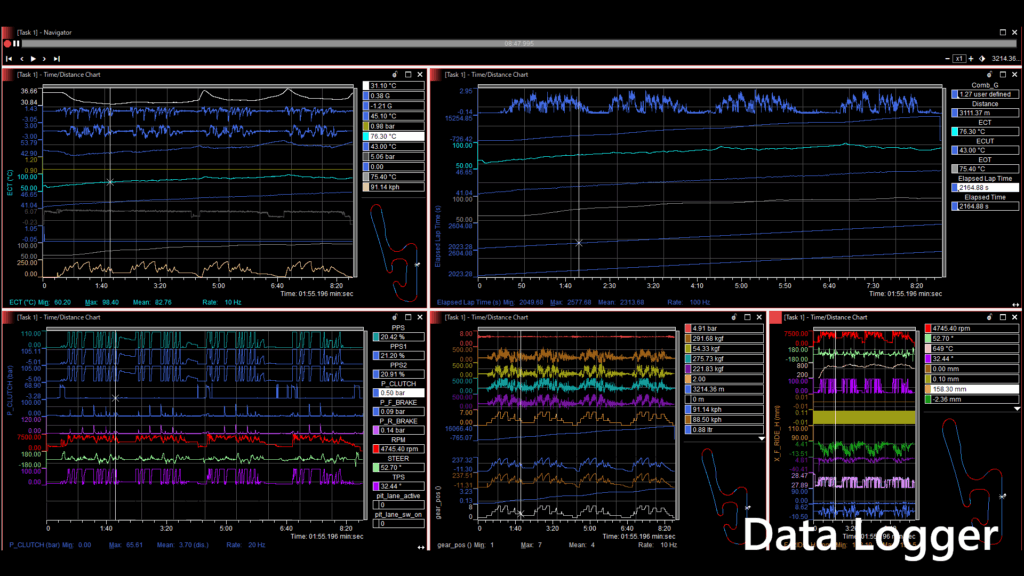Image resolution: width=1024 pixels, height=576 pixels.
Task: Select the P_CLUTCH channel value box
Action: tap(398, 393)
